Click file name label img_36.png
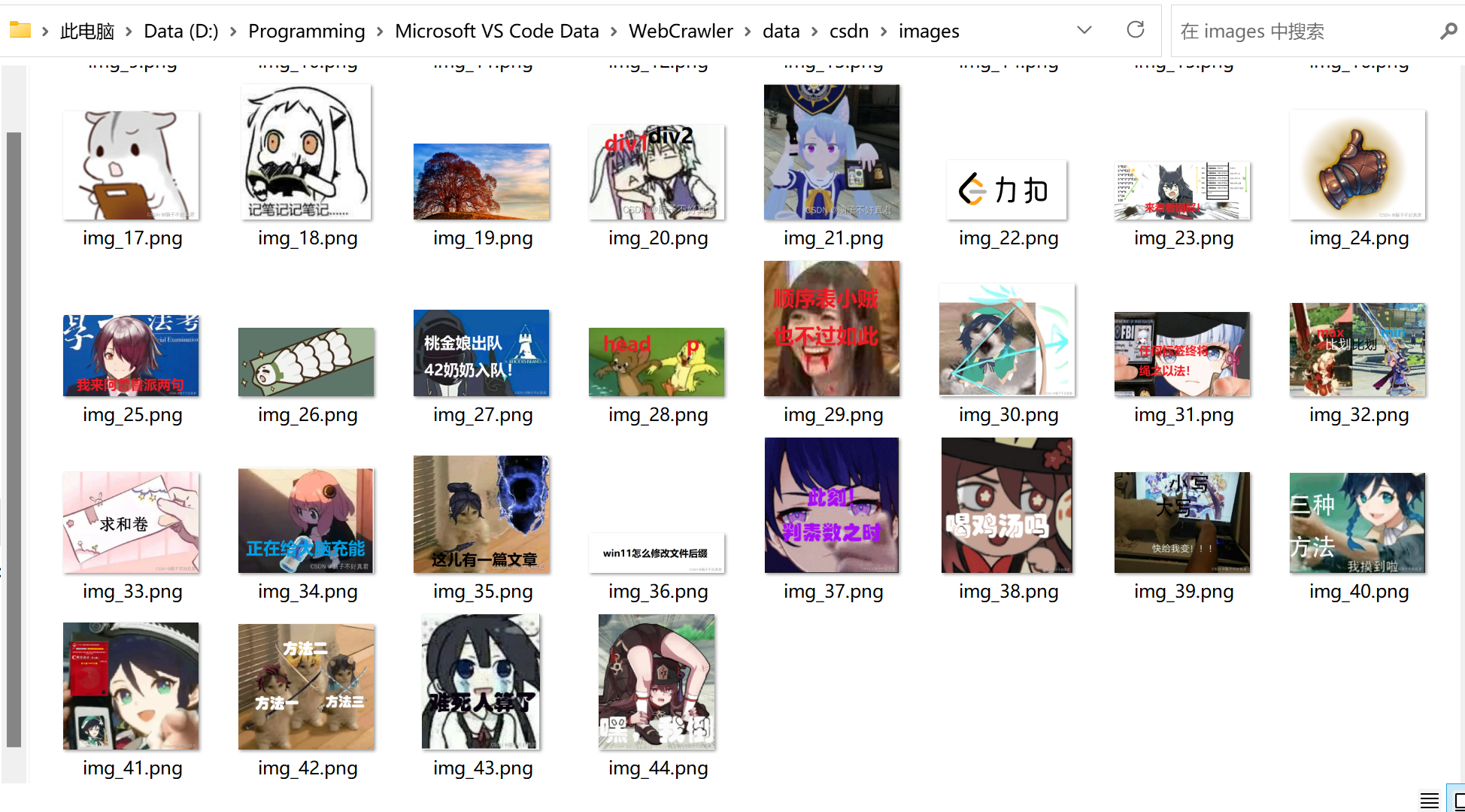Image resolution: width=1465 pixels, height=812 pixels. point(657,592)
